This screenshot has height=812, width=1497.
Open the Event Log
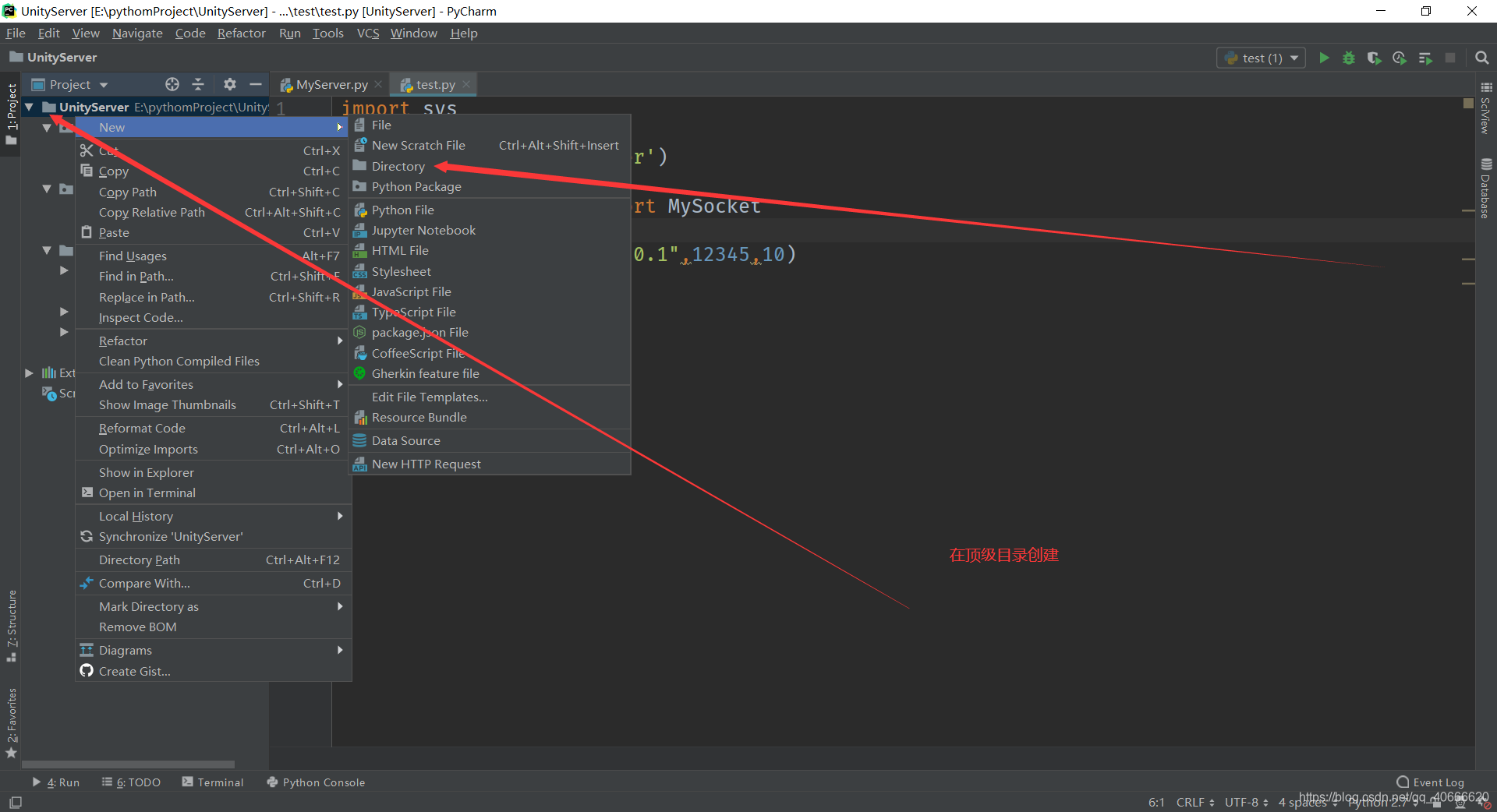click(x=1431, y=782)
